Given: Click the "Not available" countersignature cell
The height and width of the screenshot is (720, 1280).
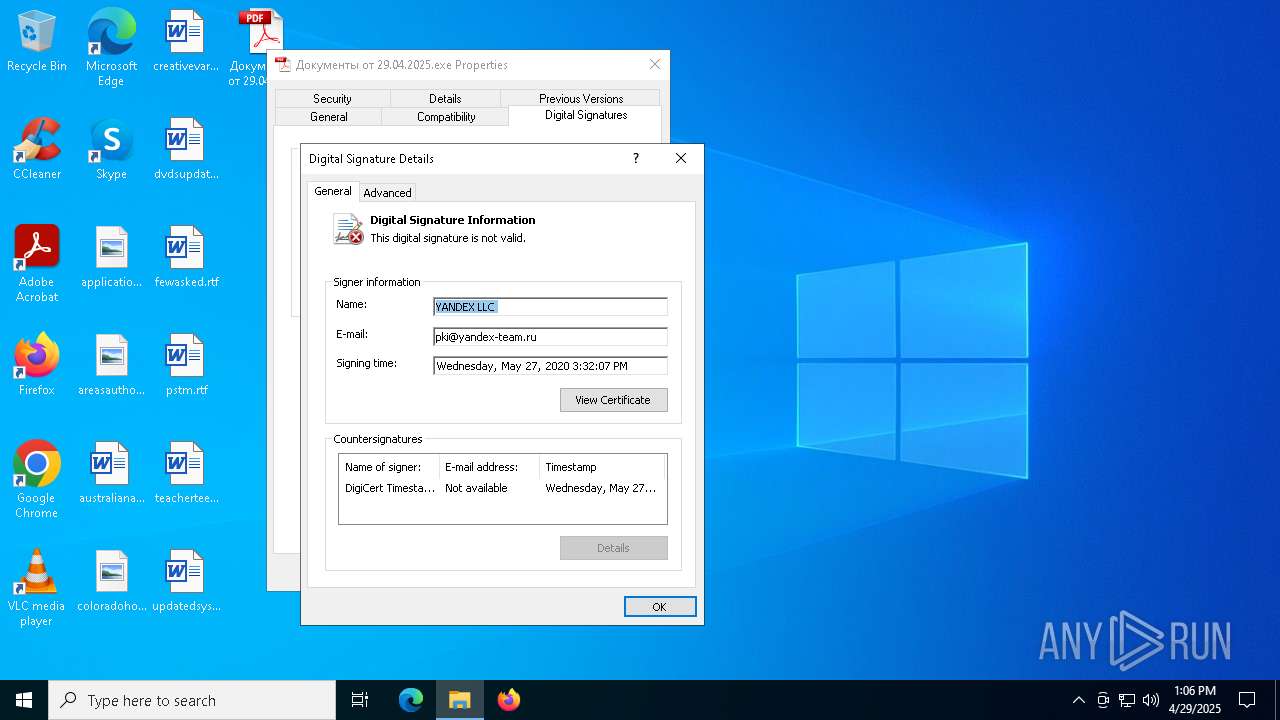Looking at the screenshot, I should (476, 488).
